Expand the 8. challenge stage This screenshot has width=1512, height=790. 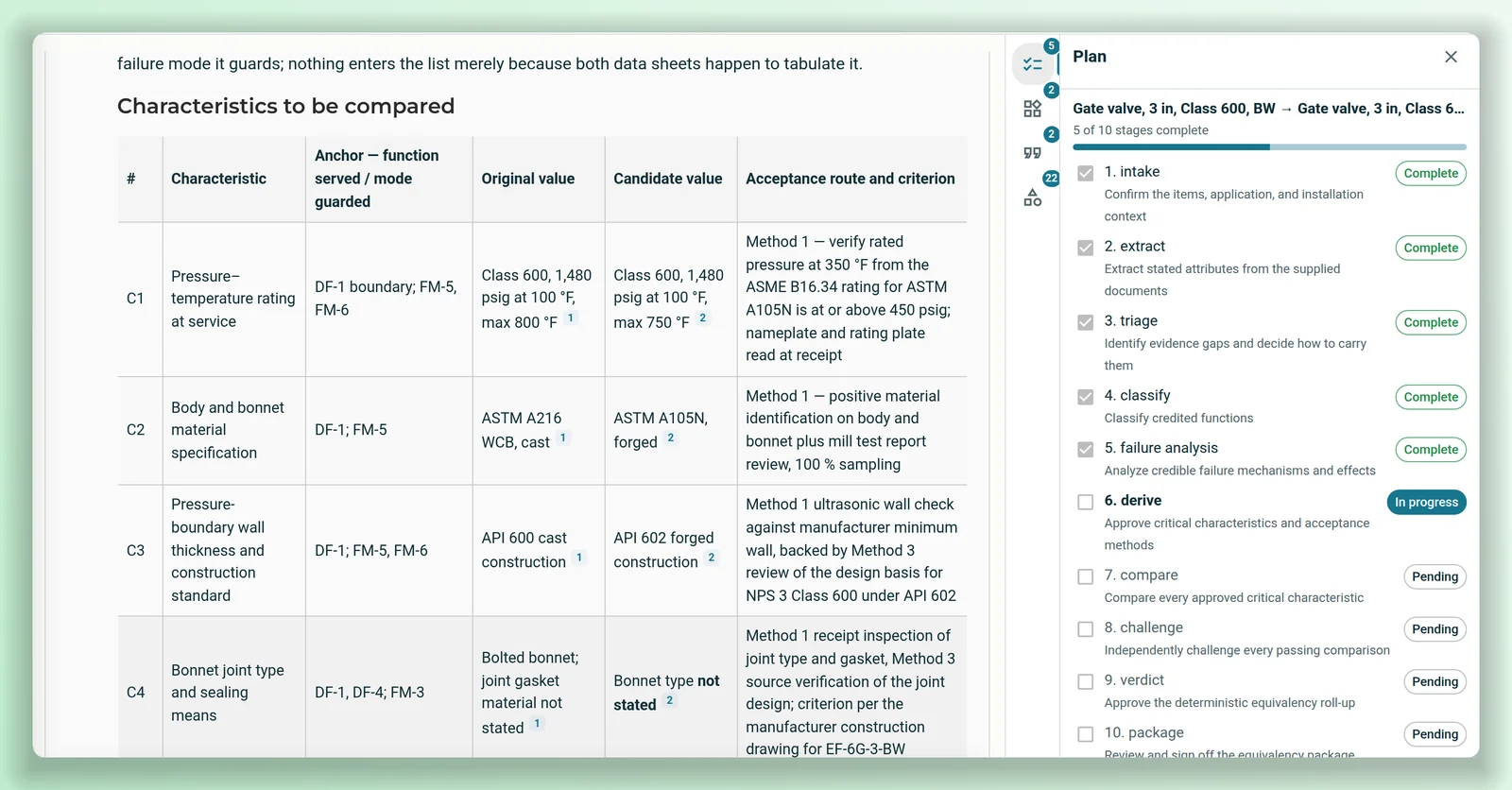1143,627
